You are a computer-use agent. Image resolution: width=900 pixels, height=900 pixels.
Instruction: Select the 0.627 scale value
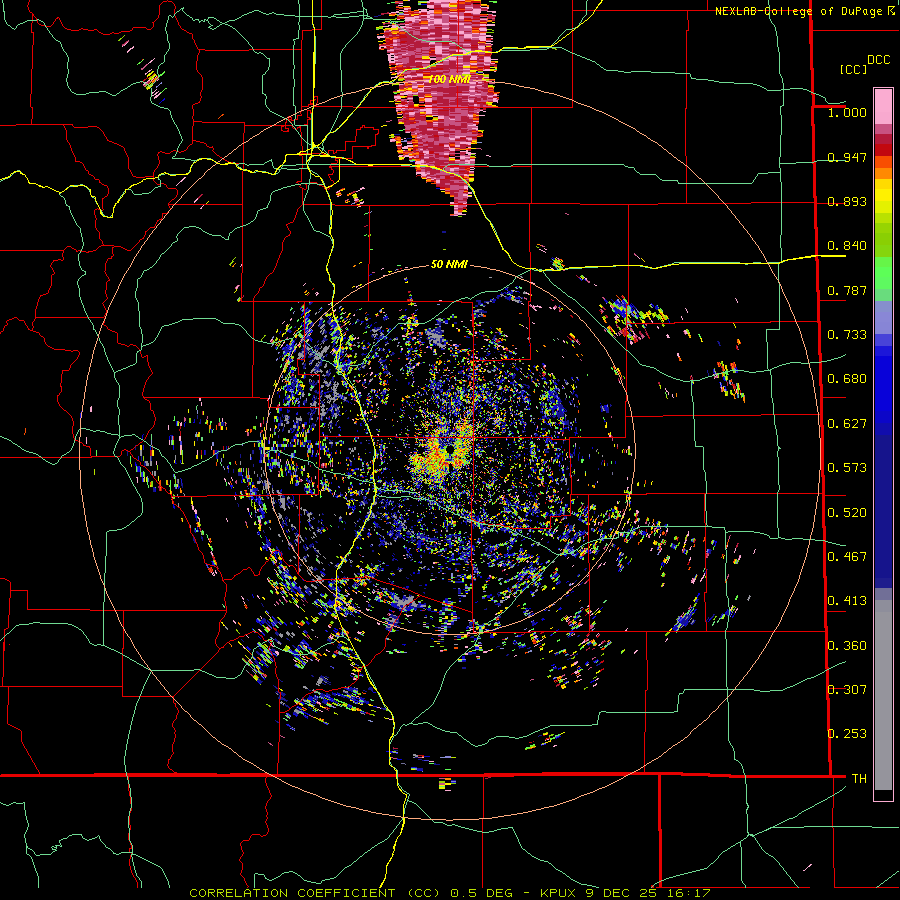point(847,424)
